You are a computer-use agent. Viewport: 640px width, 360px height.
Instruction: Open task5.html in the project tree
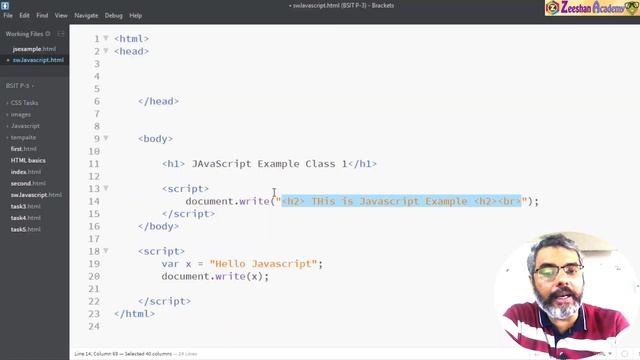26,229
